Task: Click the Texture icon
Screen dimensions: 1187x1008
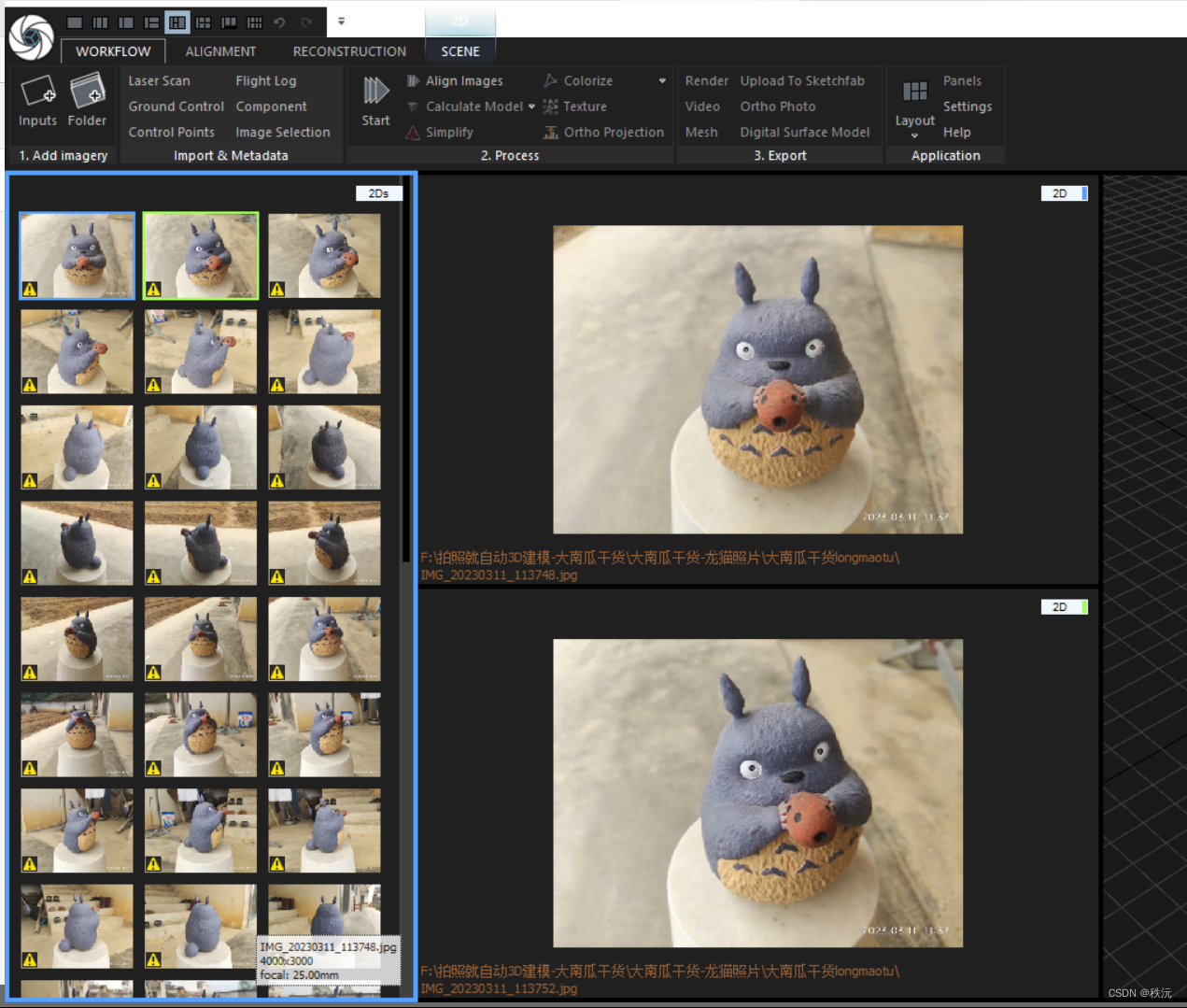Action: (551, 106)
